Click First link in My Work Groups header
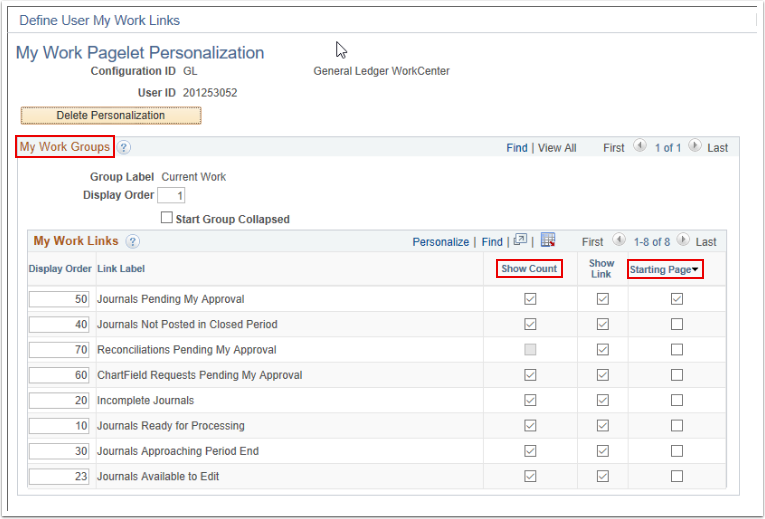This screenshot has width=765, height=519. point(614,148)
